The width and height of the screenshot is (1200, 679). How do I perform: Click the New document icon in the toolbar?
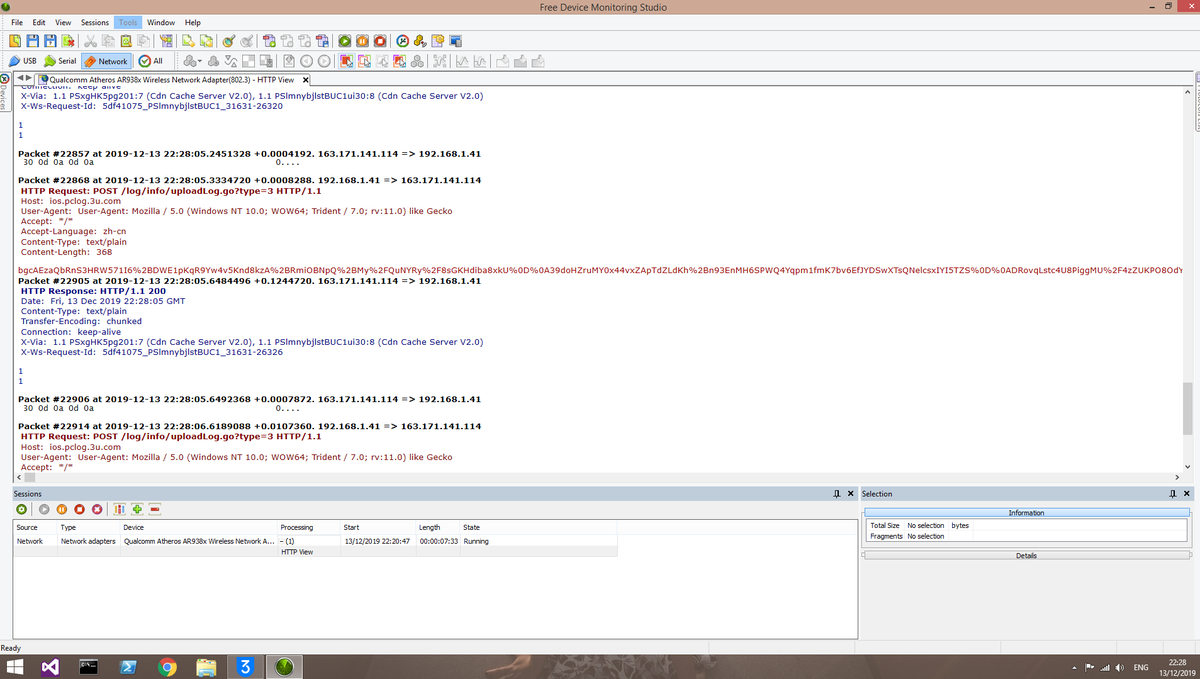(x=17, y=41)
